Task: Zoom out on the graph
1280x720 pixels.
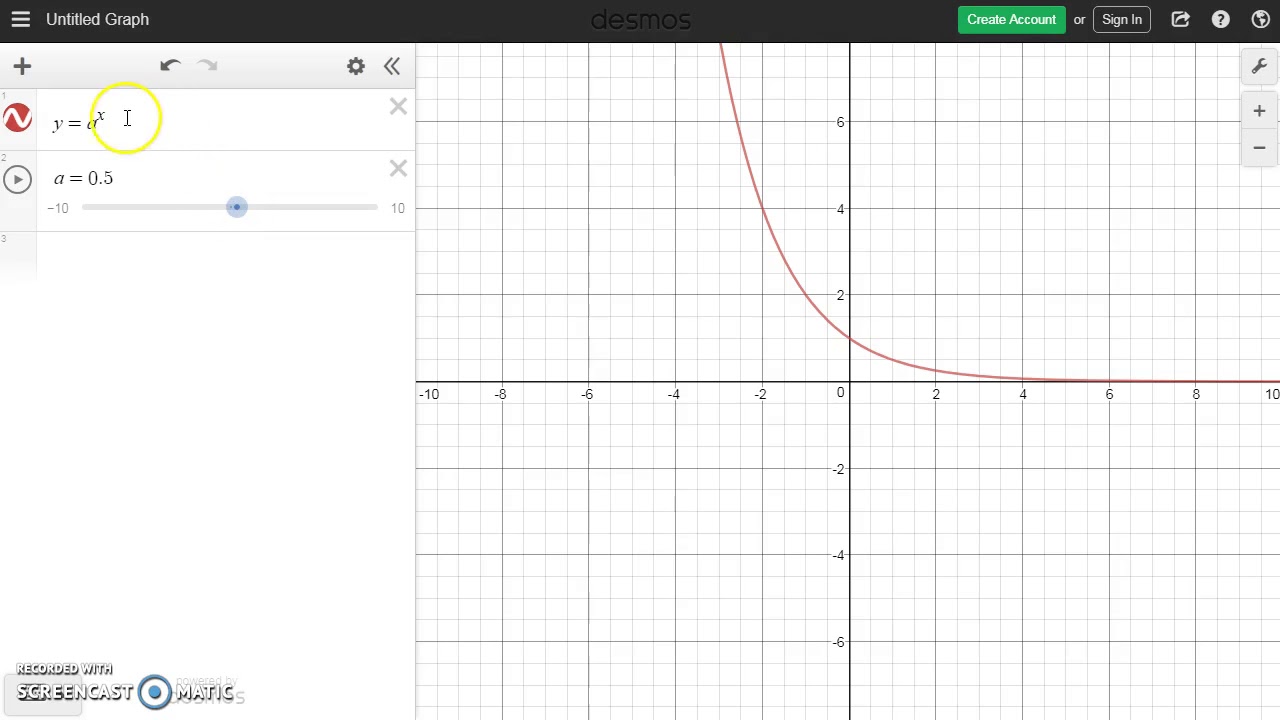Action: point(1259,147)
